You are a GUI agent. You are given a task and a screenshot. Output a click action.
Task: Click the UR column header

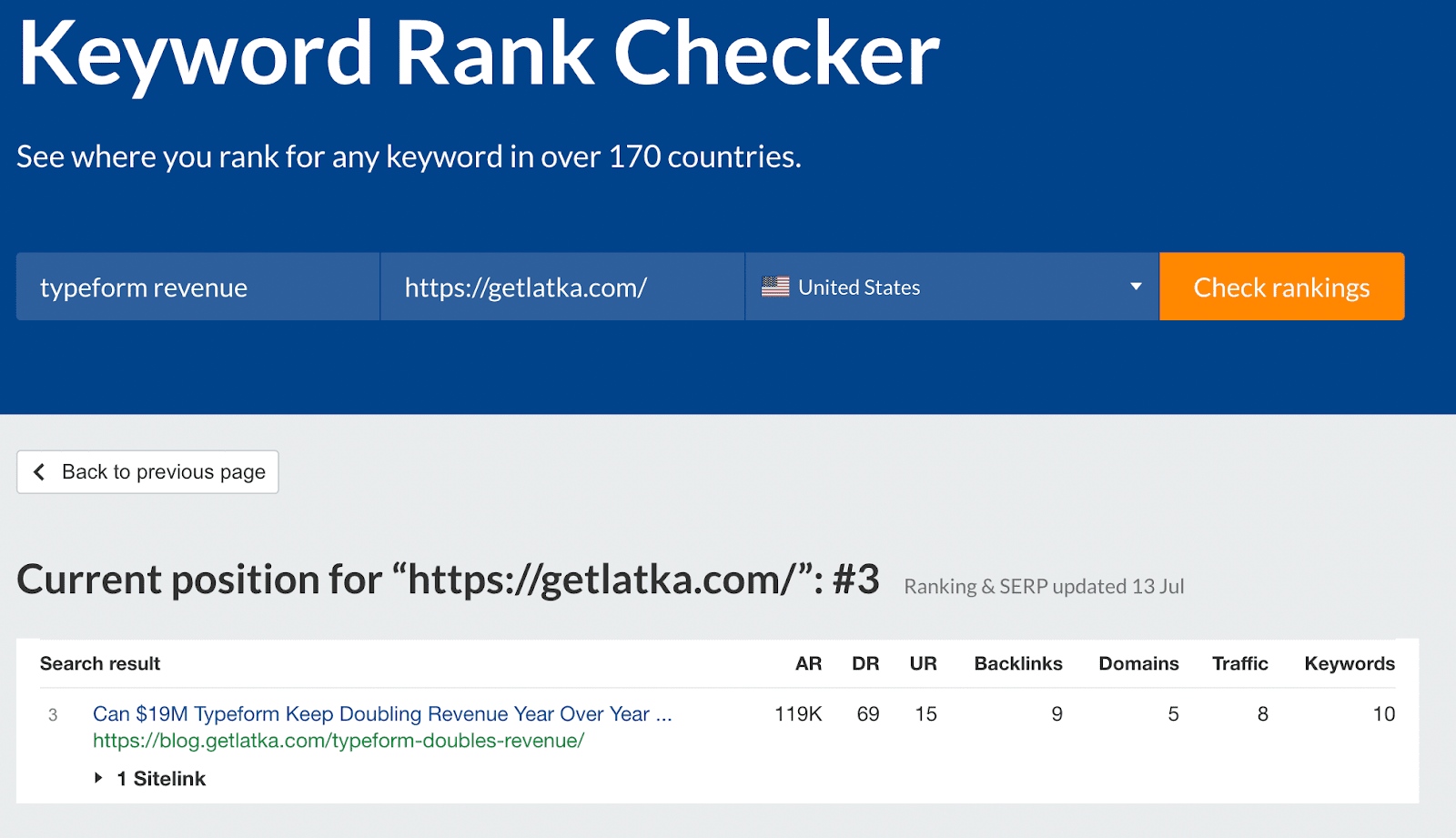pyautogui.click(x=923, y=663)
